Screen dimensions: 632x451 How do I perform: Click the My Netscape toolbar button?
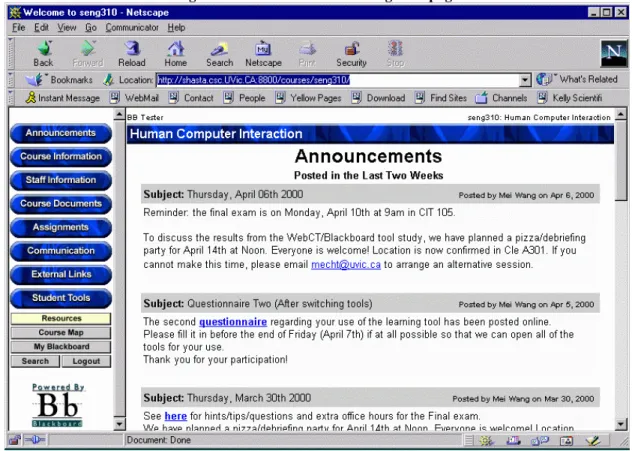(264, 54)
